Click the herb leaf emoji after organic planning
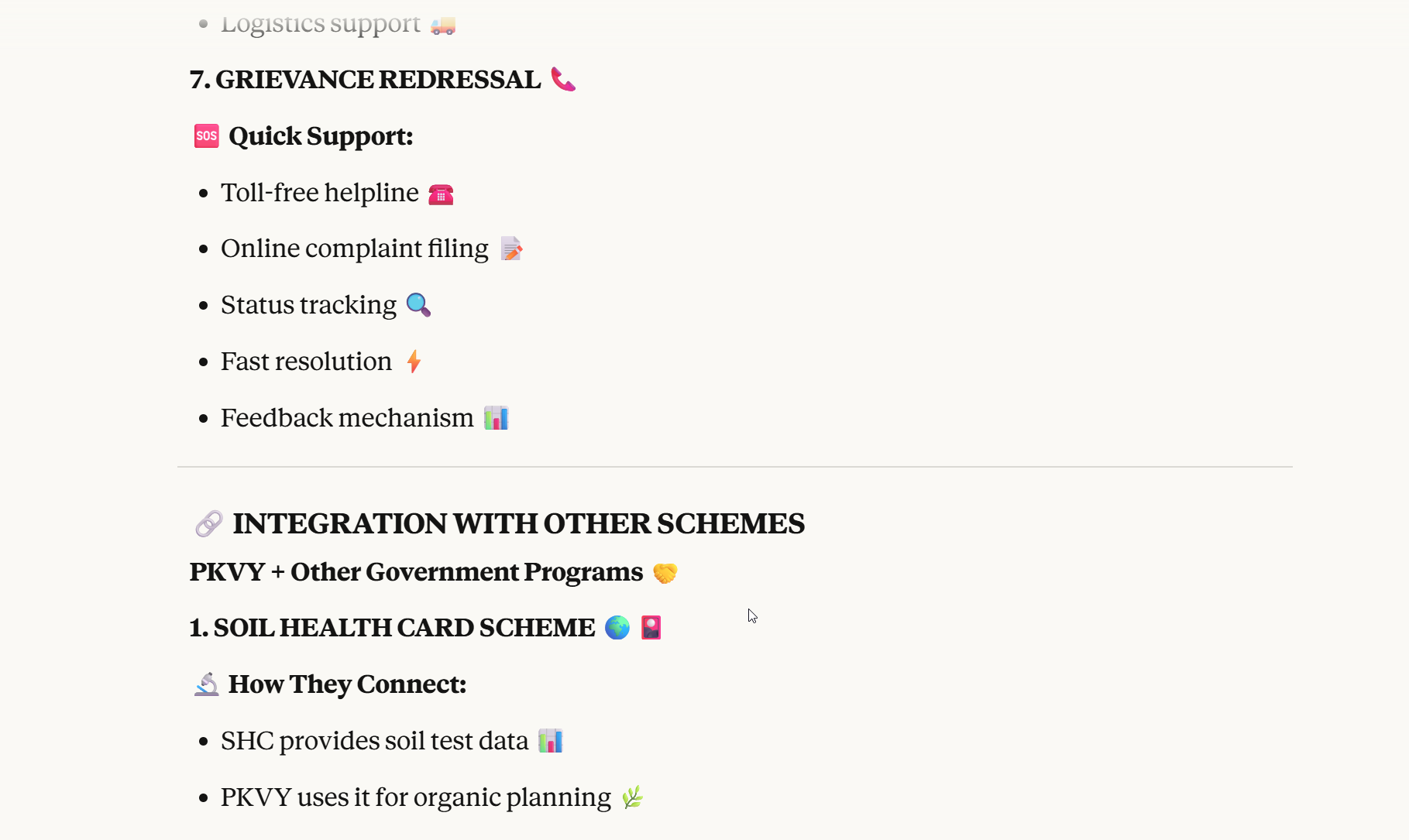This screenshot has height=840, width=1409. coord(633,797)
